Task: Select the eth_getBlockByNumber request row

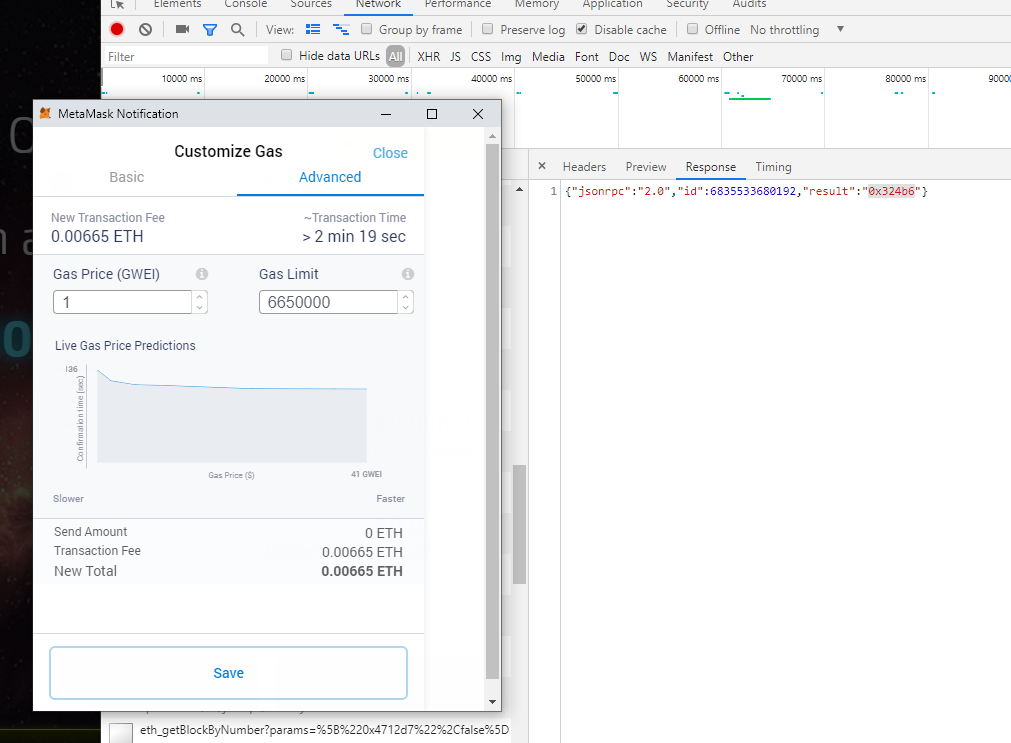Action: pos(308,730)
